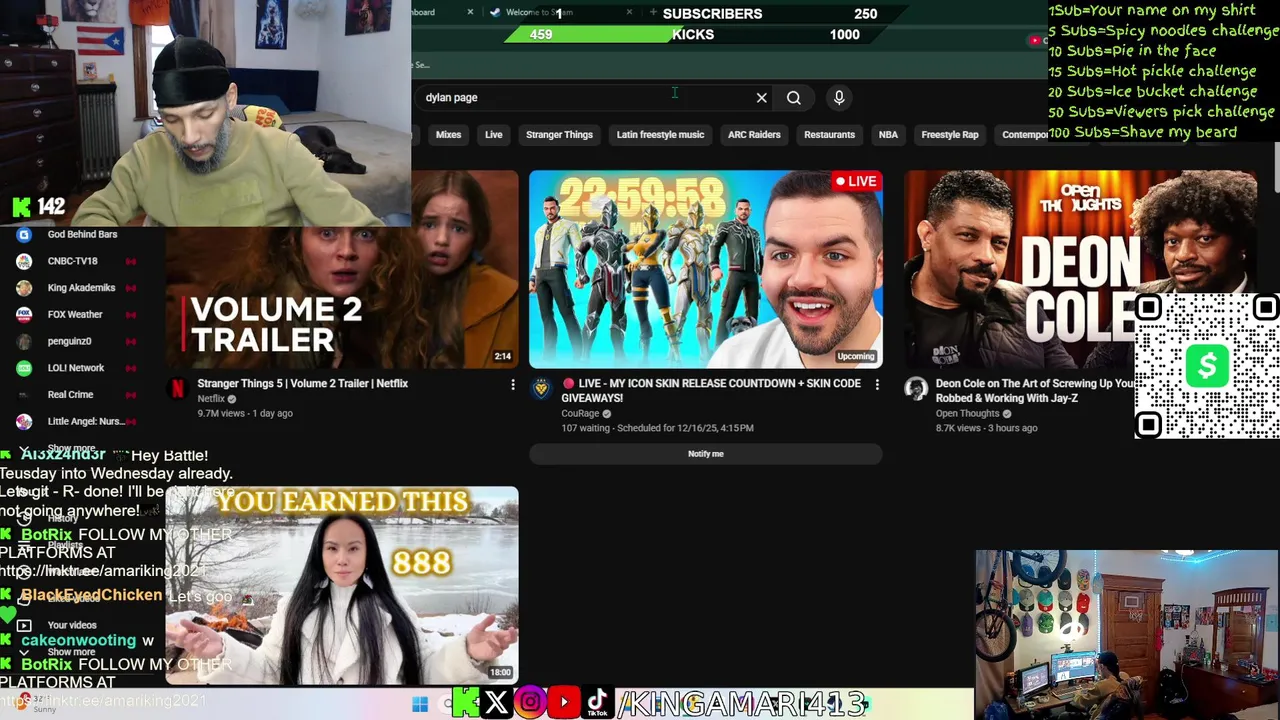1280x720 pixels.
Task: Filter results by Live chip
Action: (x=494, y=135)
